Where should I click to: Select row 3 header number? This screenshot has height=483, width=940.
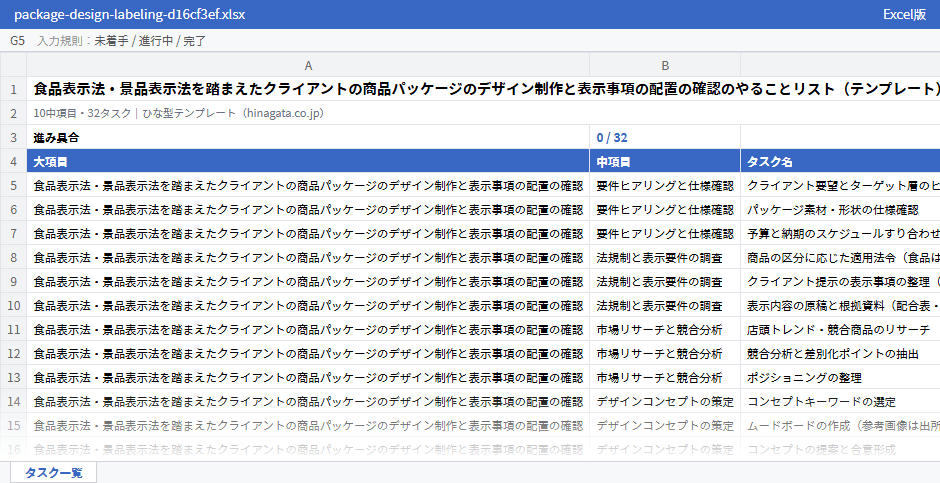click(x=13, y=137)
